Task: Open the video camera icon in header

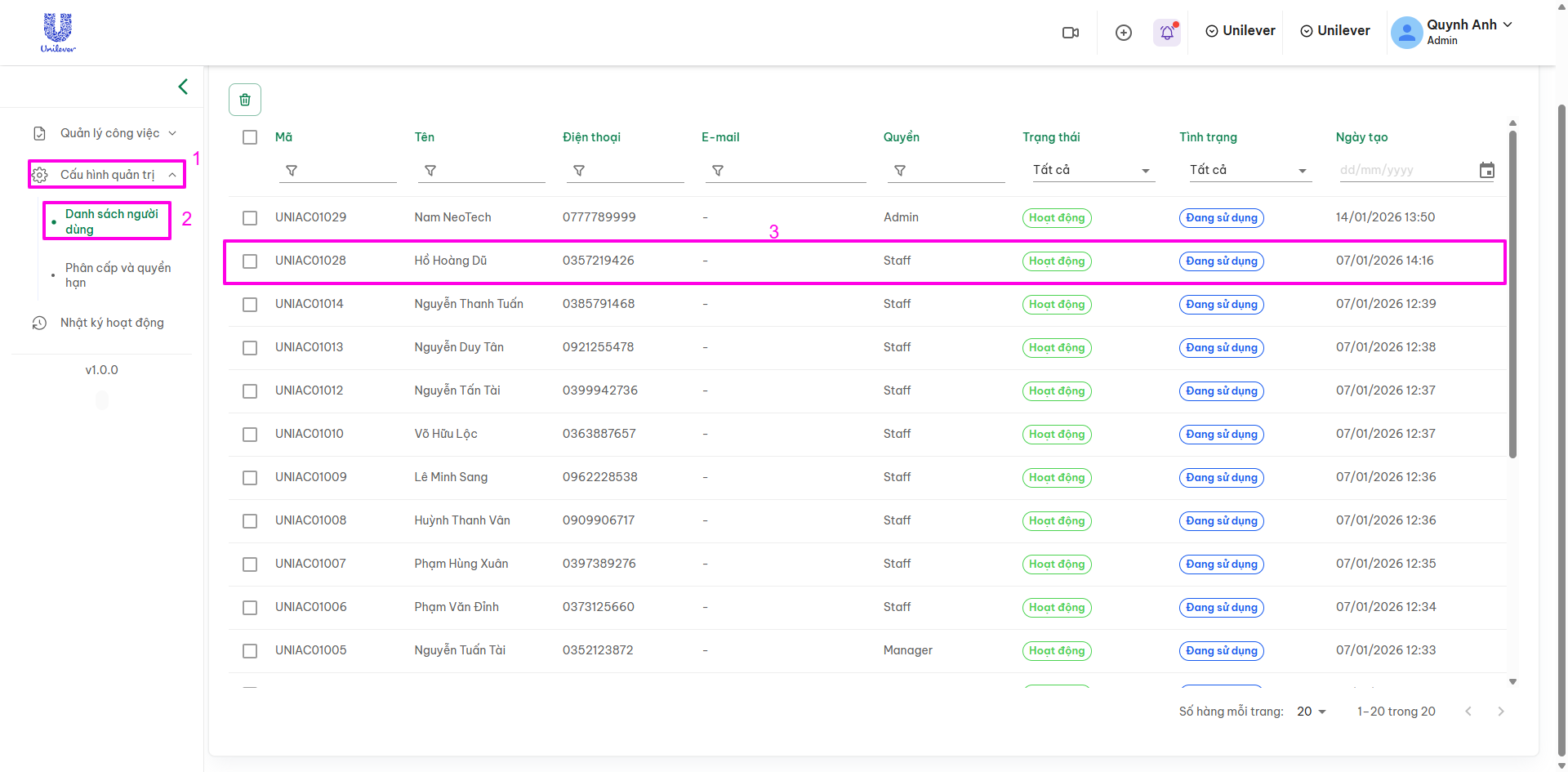Action: (1070, 33)
